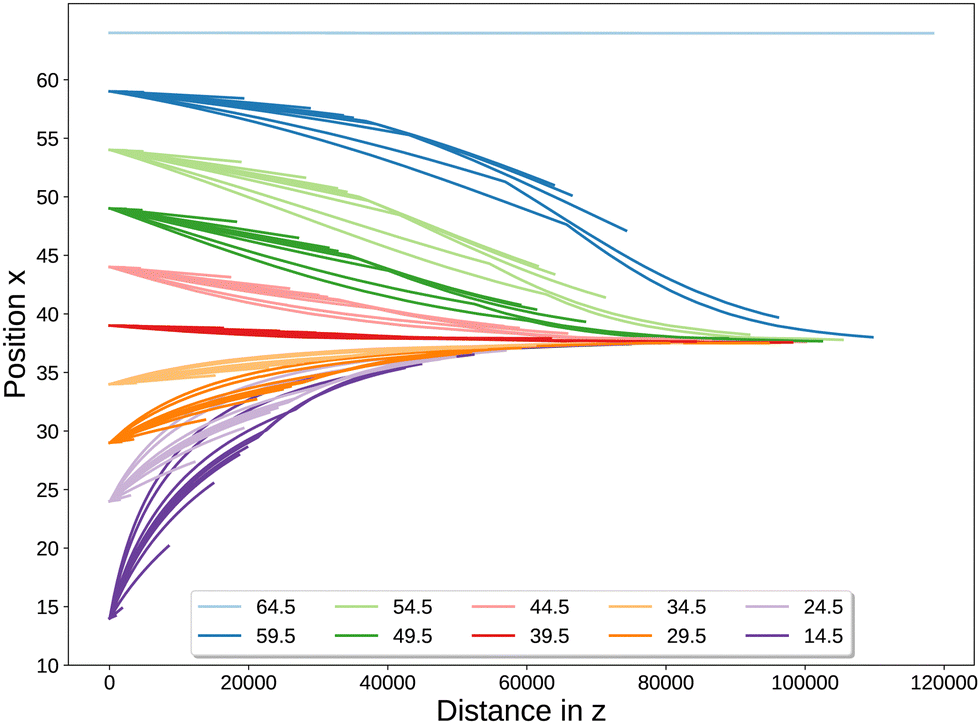Click the dark orange legend line for 29.5
Viewport: 980px width, 724px height.
[x=630, y=636]
